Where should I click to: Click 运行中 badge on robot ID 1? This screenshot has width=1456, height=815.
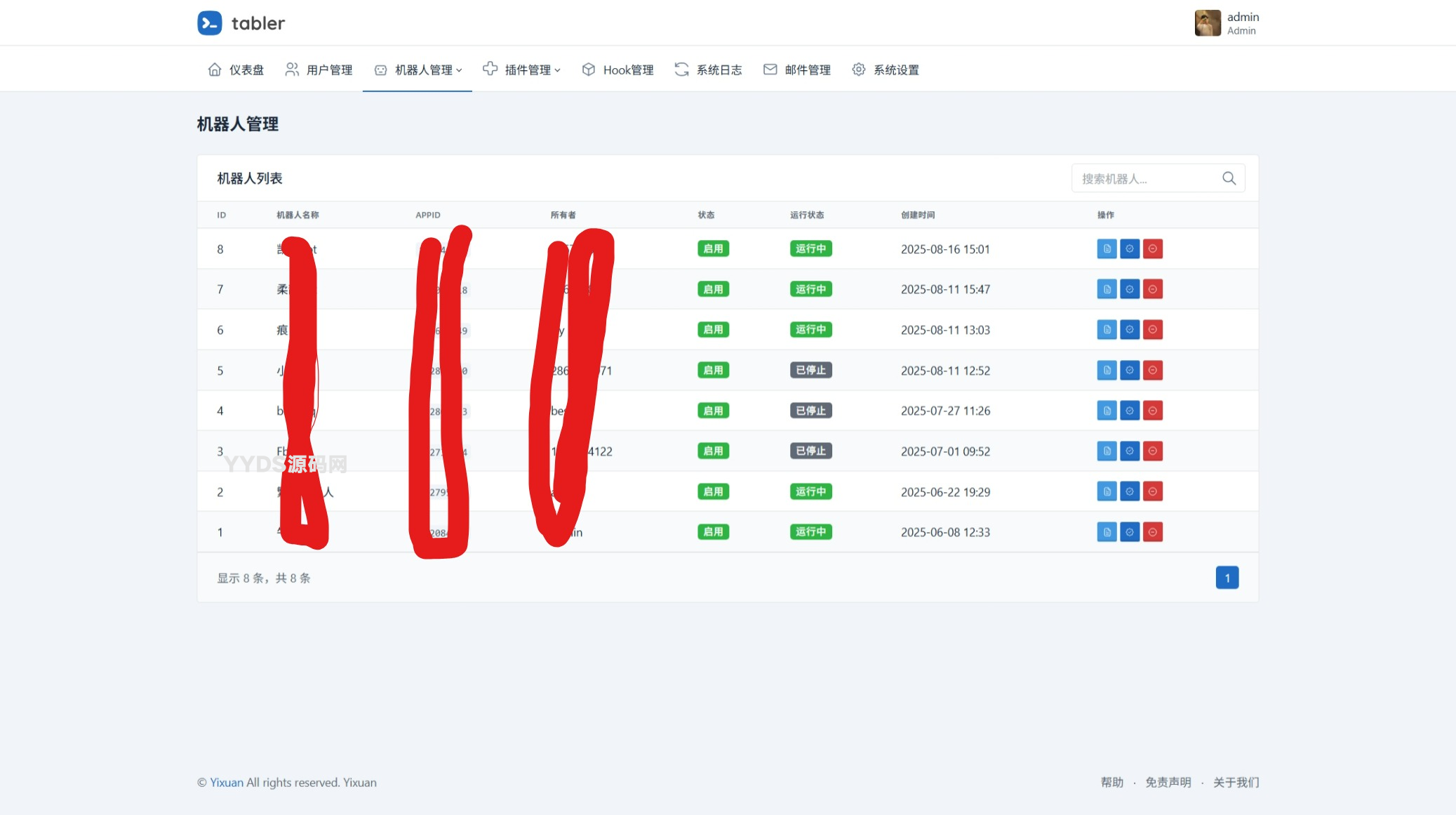(810, 531)
